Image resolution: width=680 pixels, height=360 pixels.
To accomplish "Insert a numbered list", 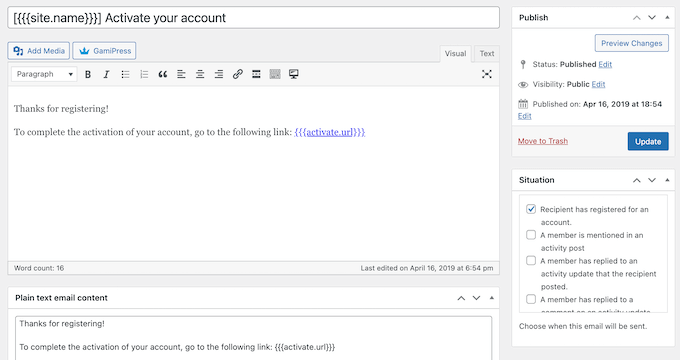I will 144,74.
